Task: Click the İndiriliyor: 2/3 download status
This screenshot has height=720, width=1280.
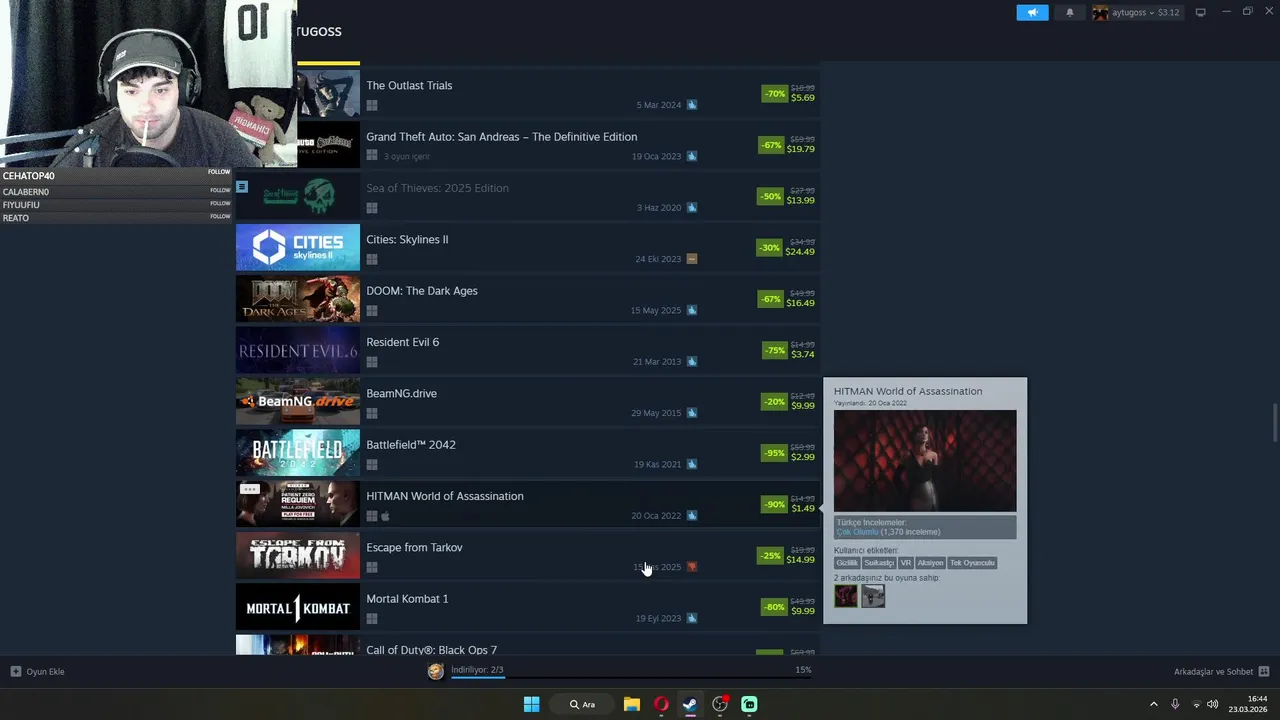Action: click(477, 669)
